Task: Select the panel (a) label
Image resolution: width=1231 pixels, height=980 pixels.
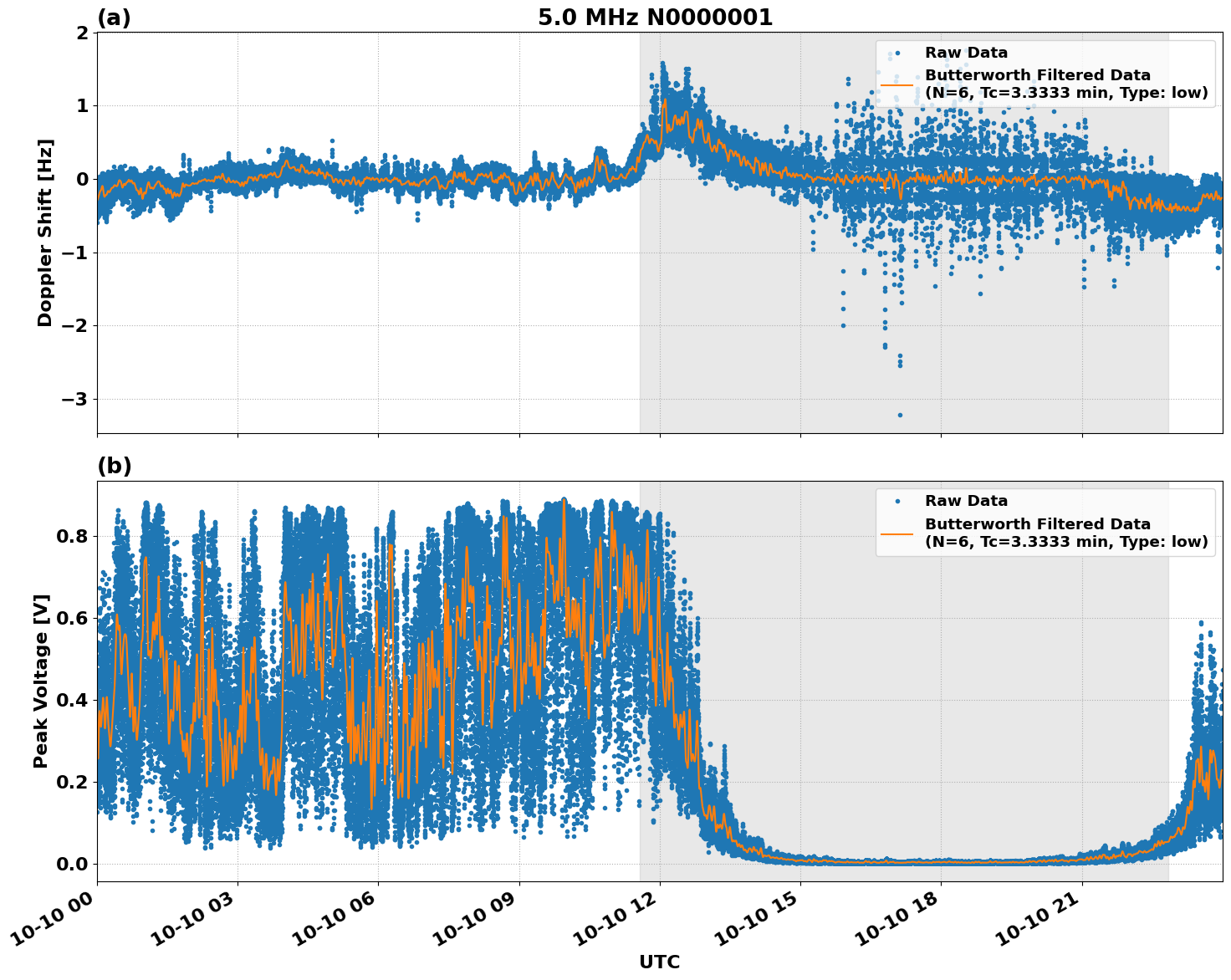Action: [115, 15]
